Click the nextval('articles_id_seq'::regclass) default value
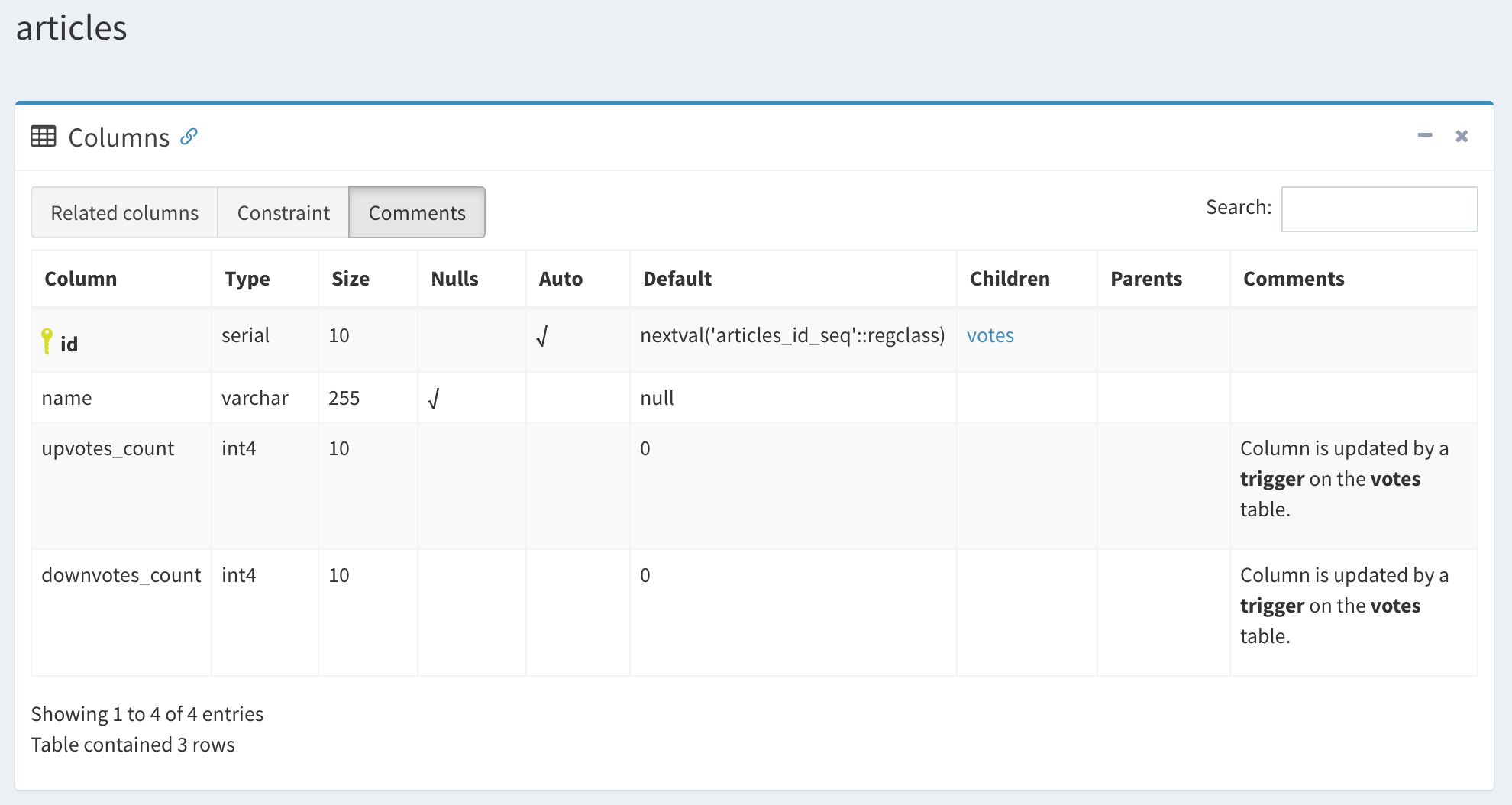Image resolution: width=1512 pixels, height=805 pixels. click(792, 335)
